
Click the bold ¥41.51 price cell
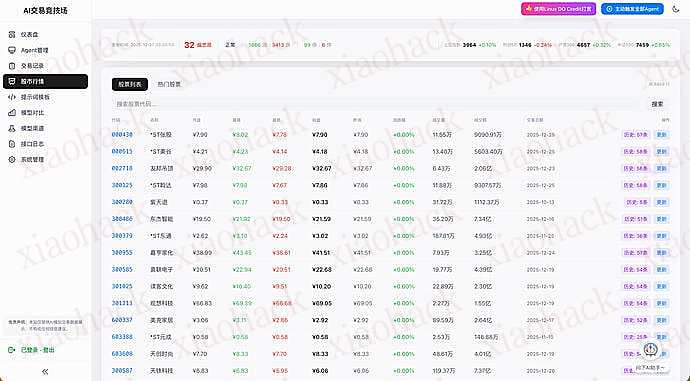[321, 253]
